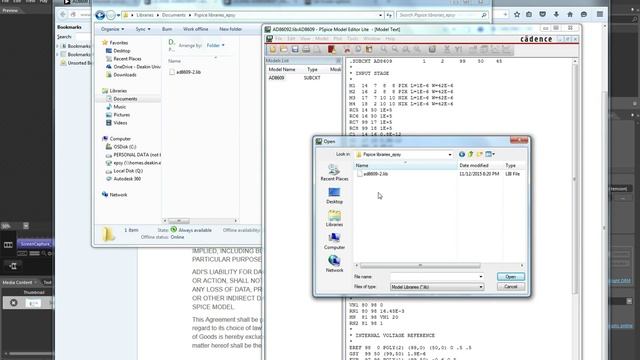Sort by Date modified column in Open dialog
The image size is (640, 360).
point(480,165)
